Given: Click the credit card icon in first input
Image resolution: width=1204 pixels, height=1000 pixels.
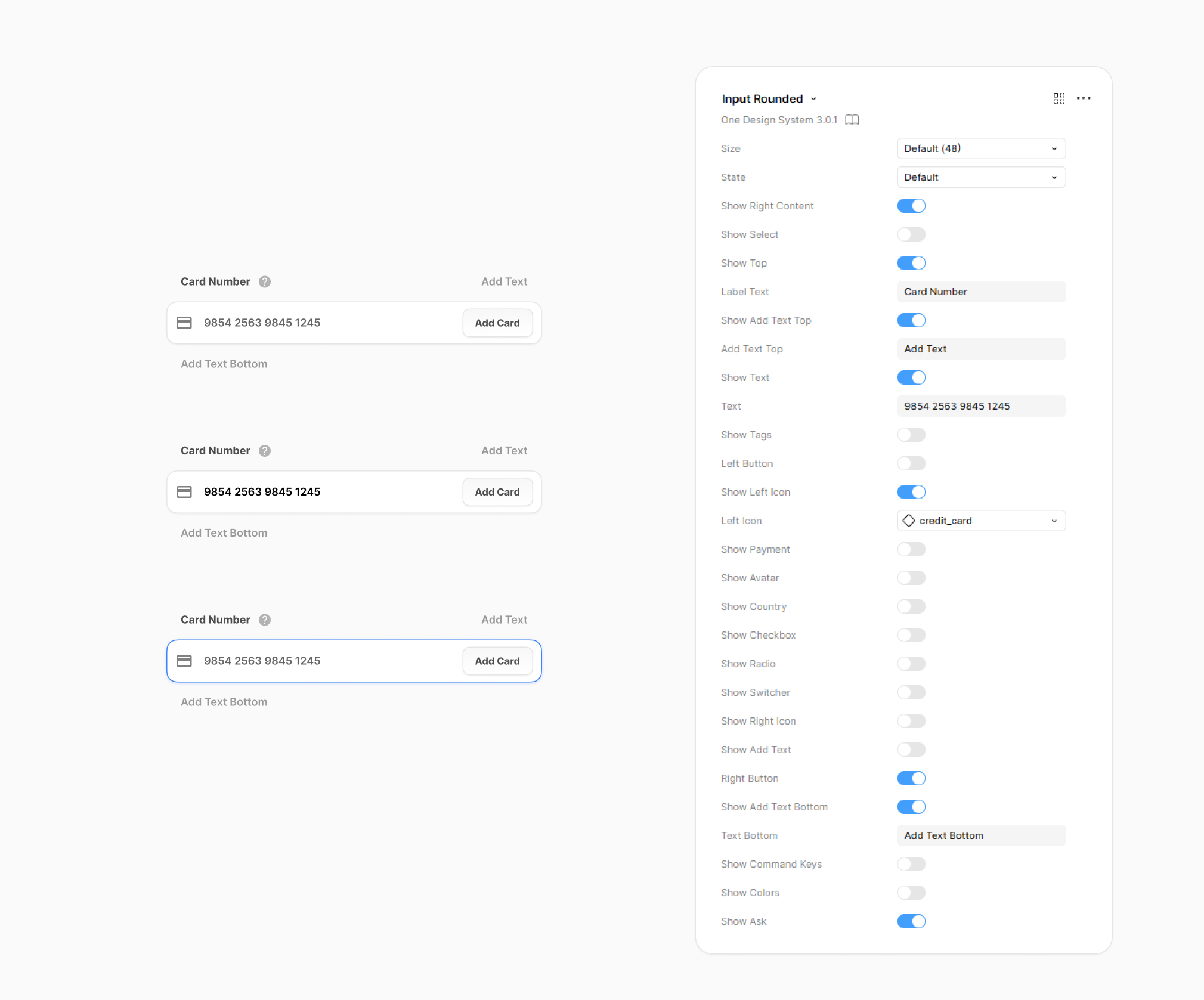Looking at the screenshot, I should [x=184, y=323].
